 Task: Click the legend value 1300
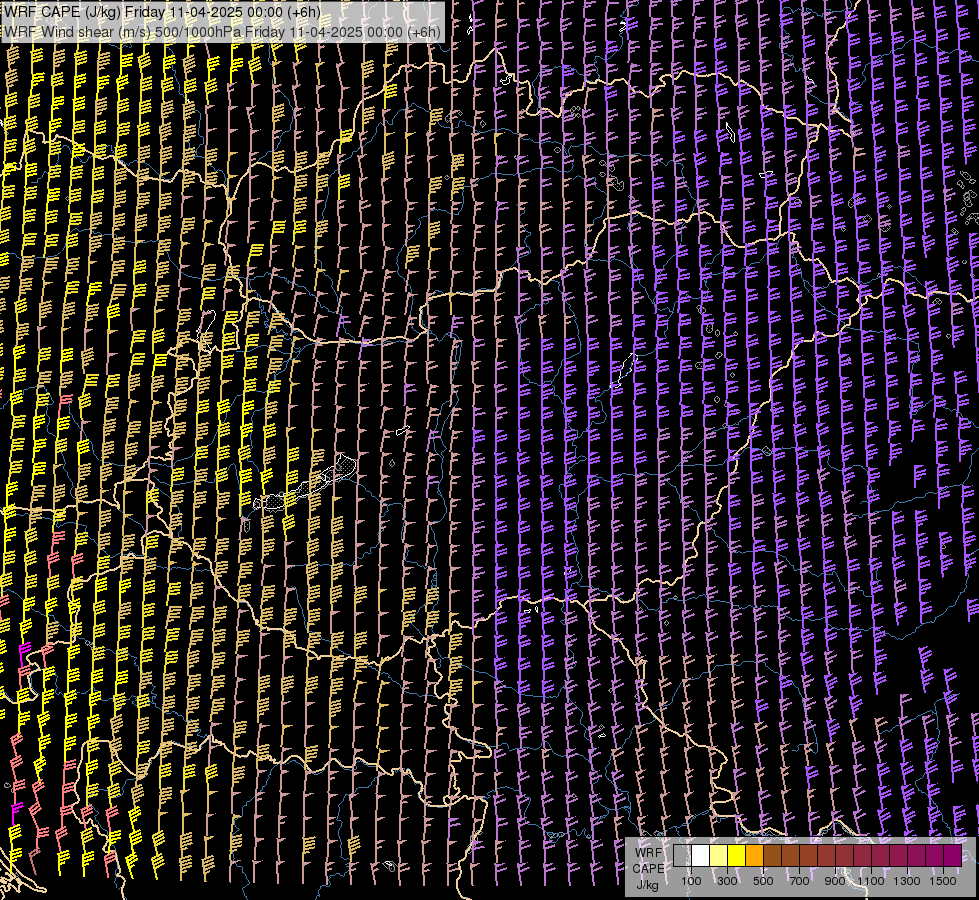907,881
